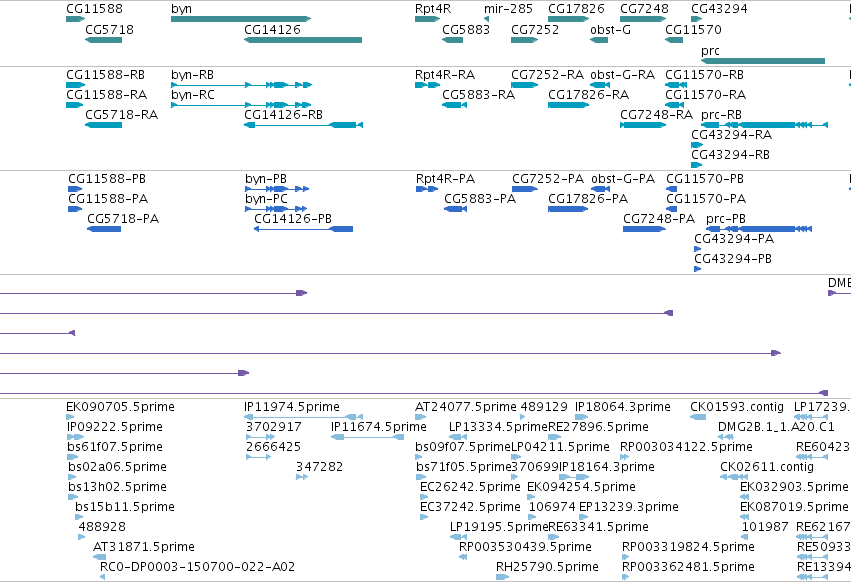Select the byn-RC transcript
This screenshot has width=851, height=582.
tap(242, 105)
